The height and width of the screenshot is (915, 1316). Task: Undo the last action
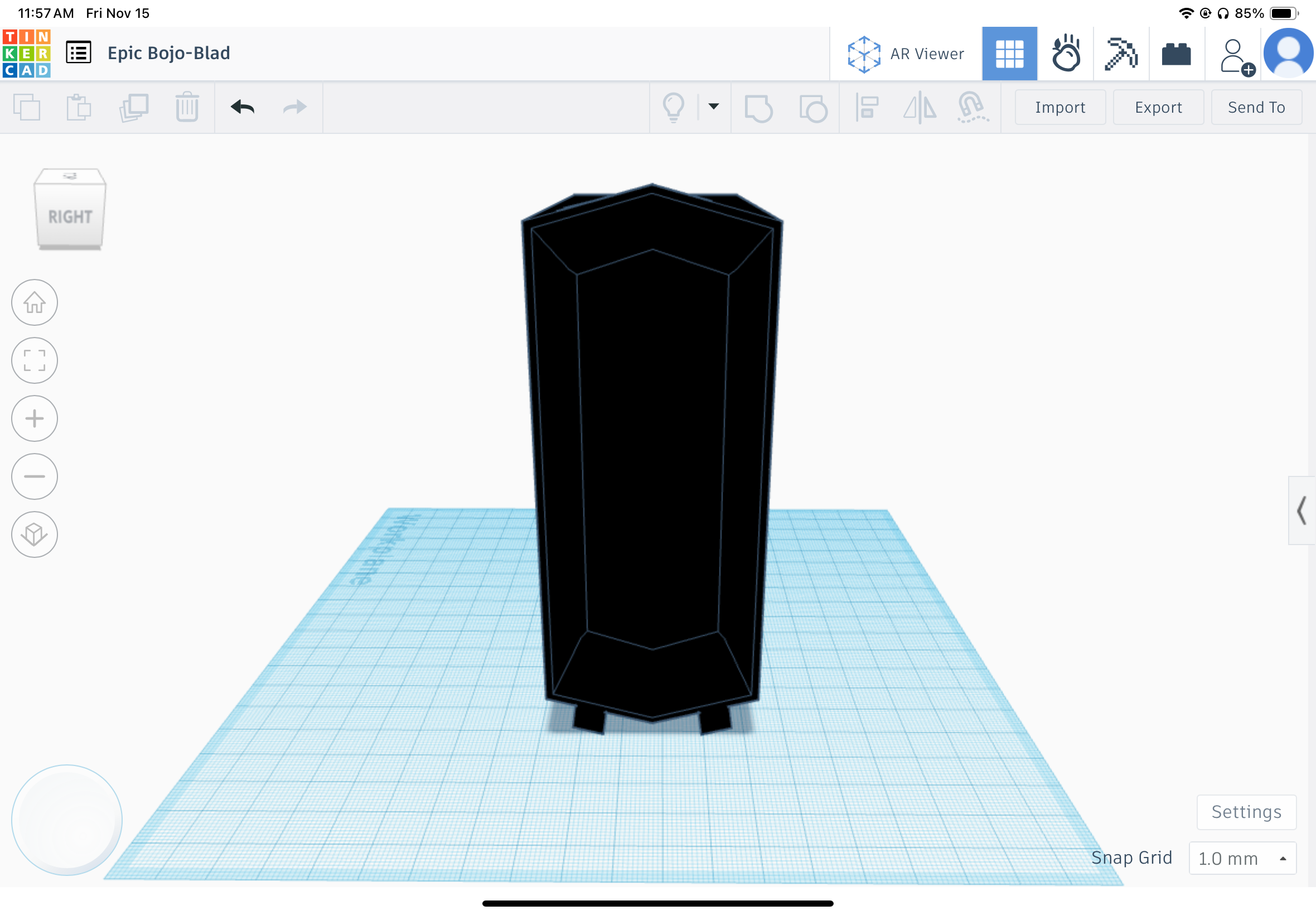click(243, 107)
